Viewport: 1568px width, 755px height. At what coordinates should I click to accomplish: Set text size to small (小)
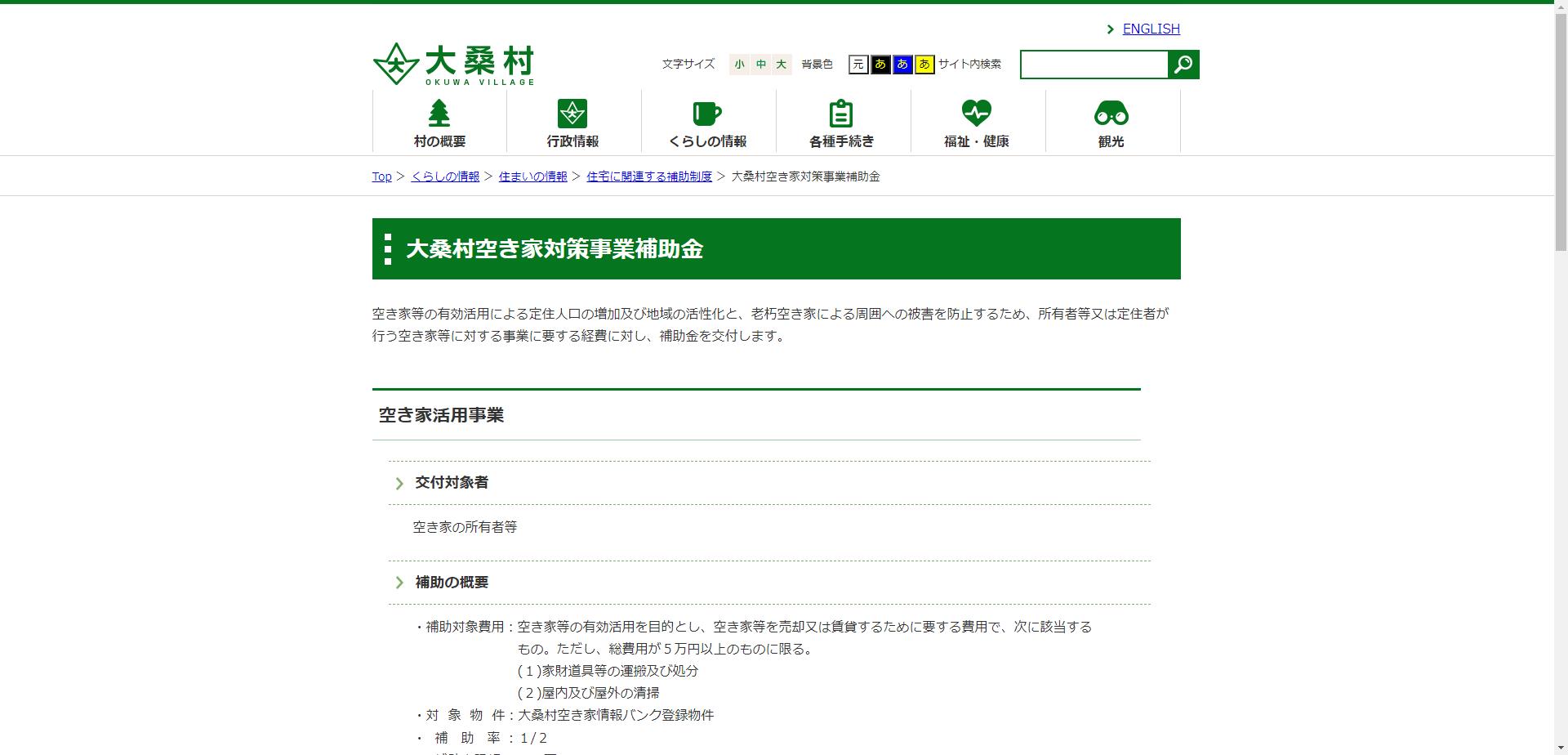[739, 65]
